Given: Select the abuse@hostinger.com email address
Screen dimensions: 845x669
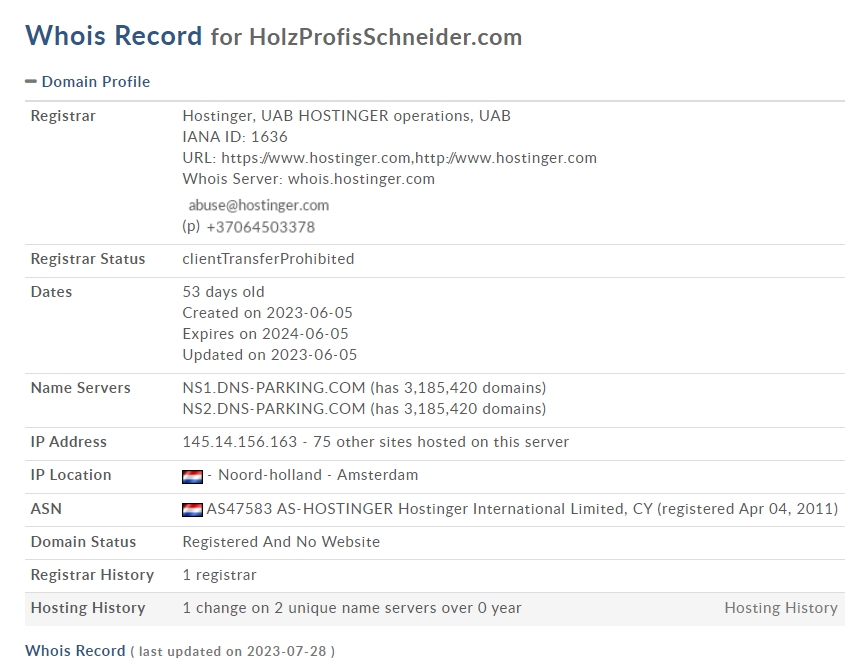Looking at the screenshot, I should pos(259,205).
